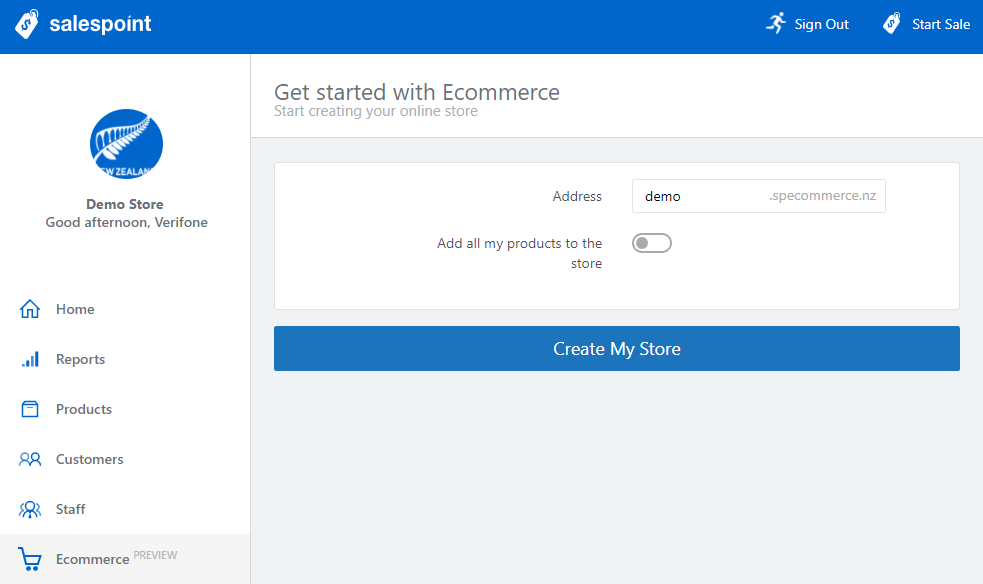Image resolution: width=983 pixels, height=584 pixels.
Task: Click the Start Sale tag icon
Action: click(x=891, y=24)
